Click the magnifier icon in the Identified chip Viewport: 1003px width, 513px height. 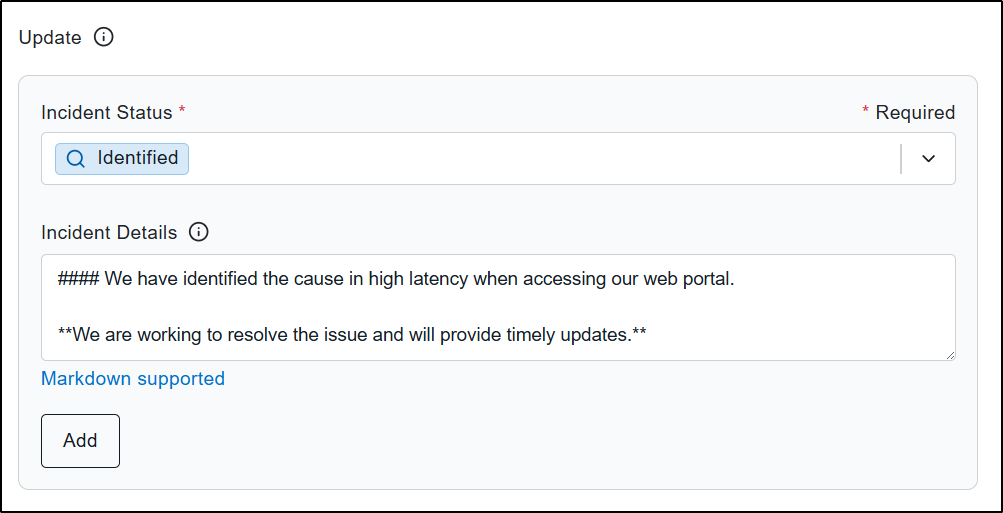pos(75,159)
